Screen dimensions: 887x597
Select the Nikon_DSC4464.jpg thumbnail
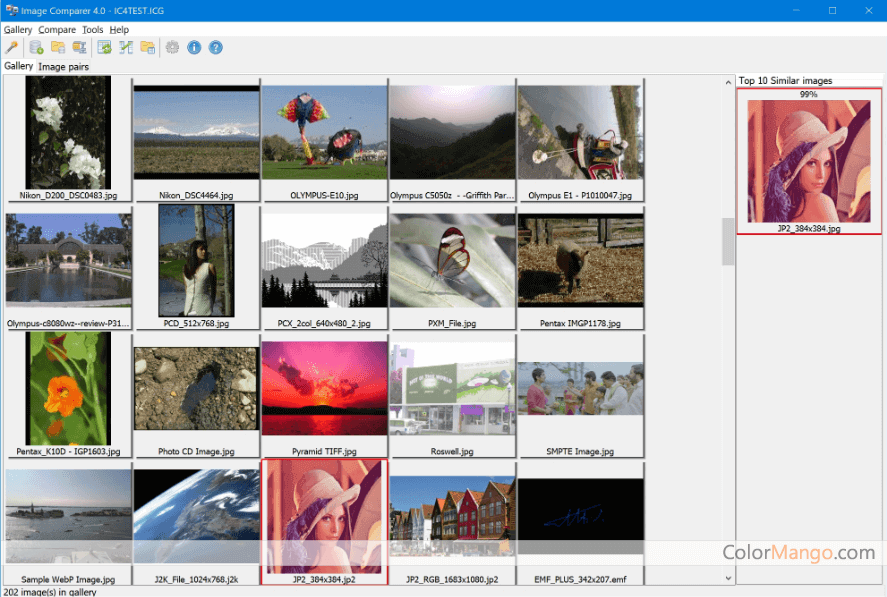click(x=196, y=133)
